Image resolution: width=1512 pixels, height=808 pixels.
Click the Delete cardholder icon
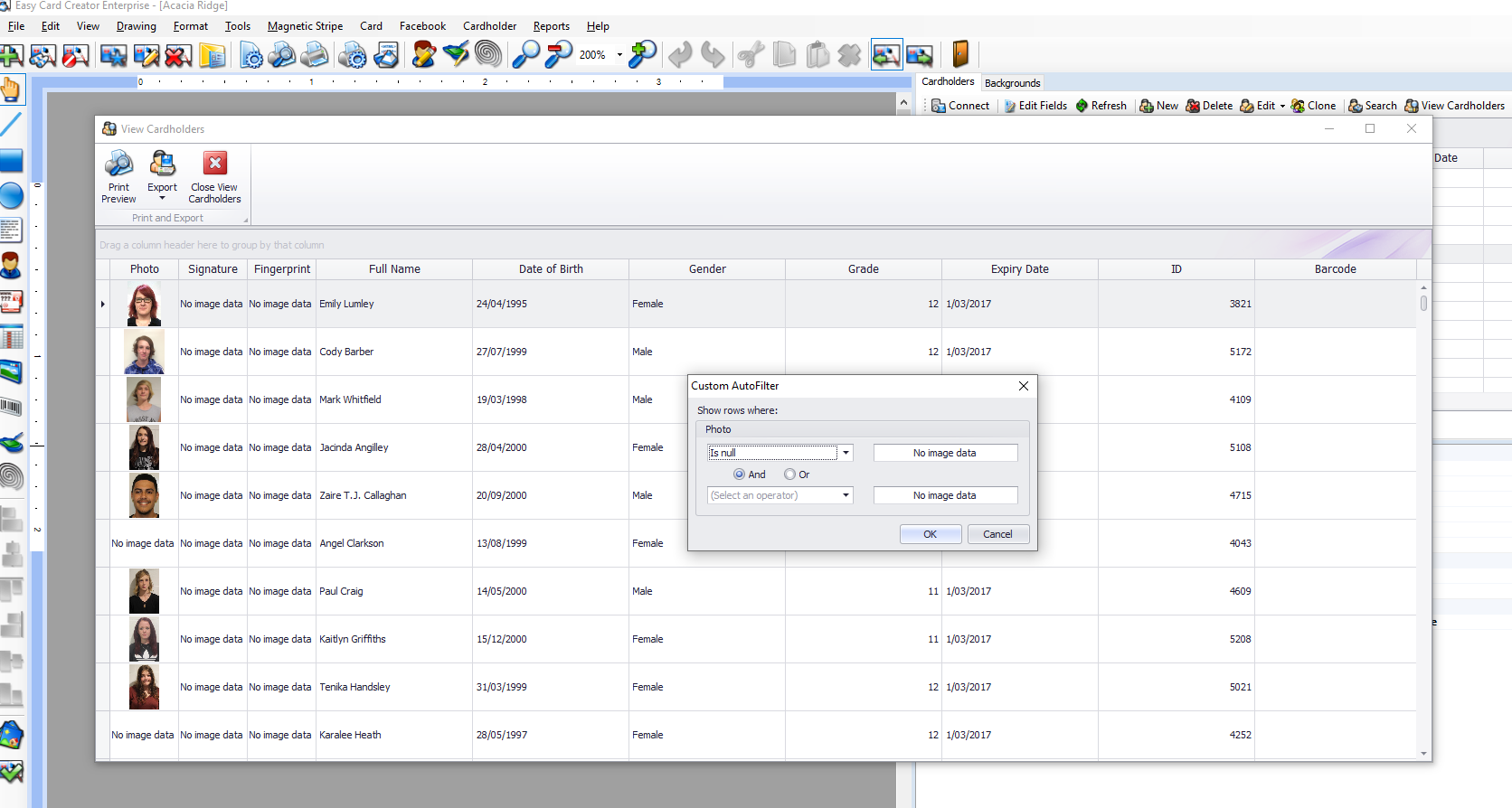(x=1193, y=106)
